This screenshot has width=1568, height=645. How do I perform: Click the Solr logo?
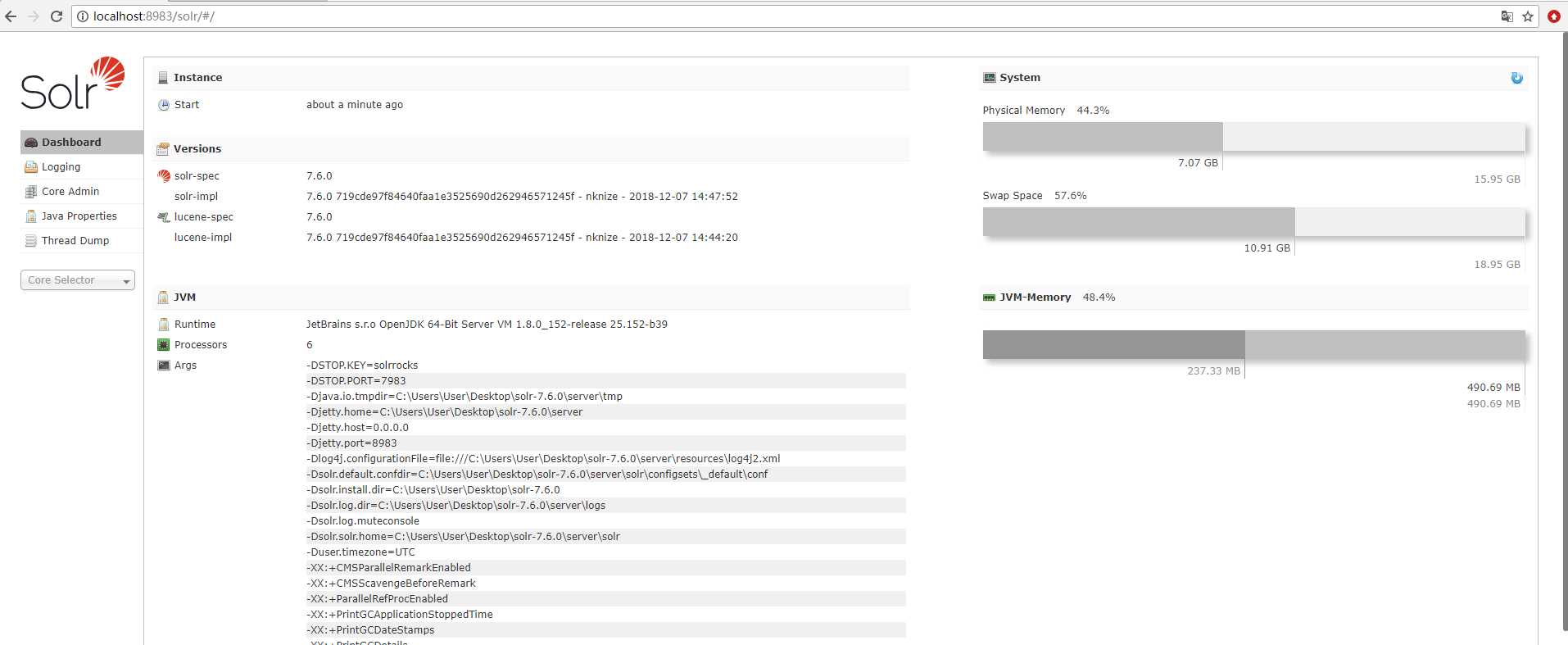pos(73,83)
